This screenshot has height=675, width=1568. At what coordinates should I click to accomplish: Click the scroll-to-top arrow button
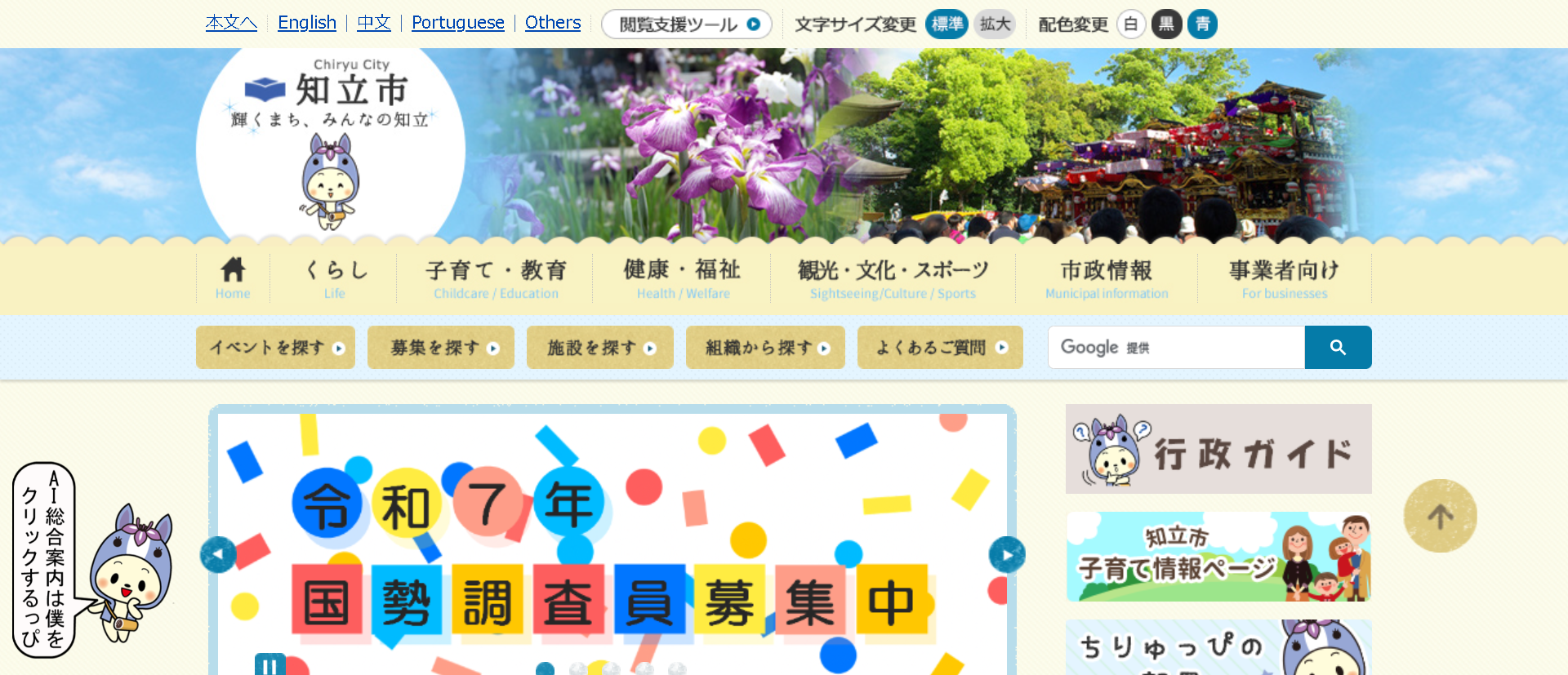pyautogui.click(x=1440, y=516)
